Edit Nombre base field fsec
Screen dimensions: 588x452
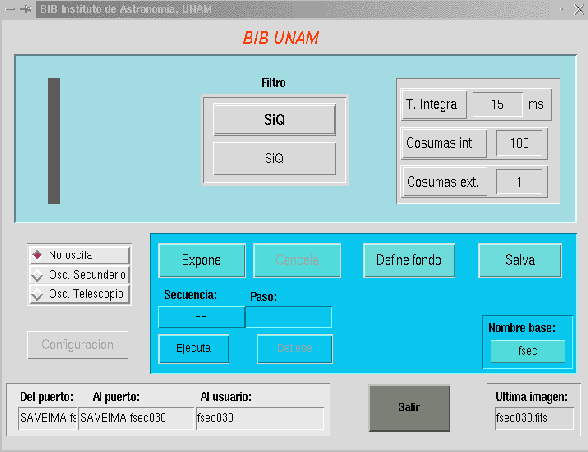click(x=528, y=351)
